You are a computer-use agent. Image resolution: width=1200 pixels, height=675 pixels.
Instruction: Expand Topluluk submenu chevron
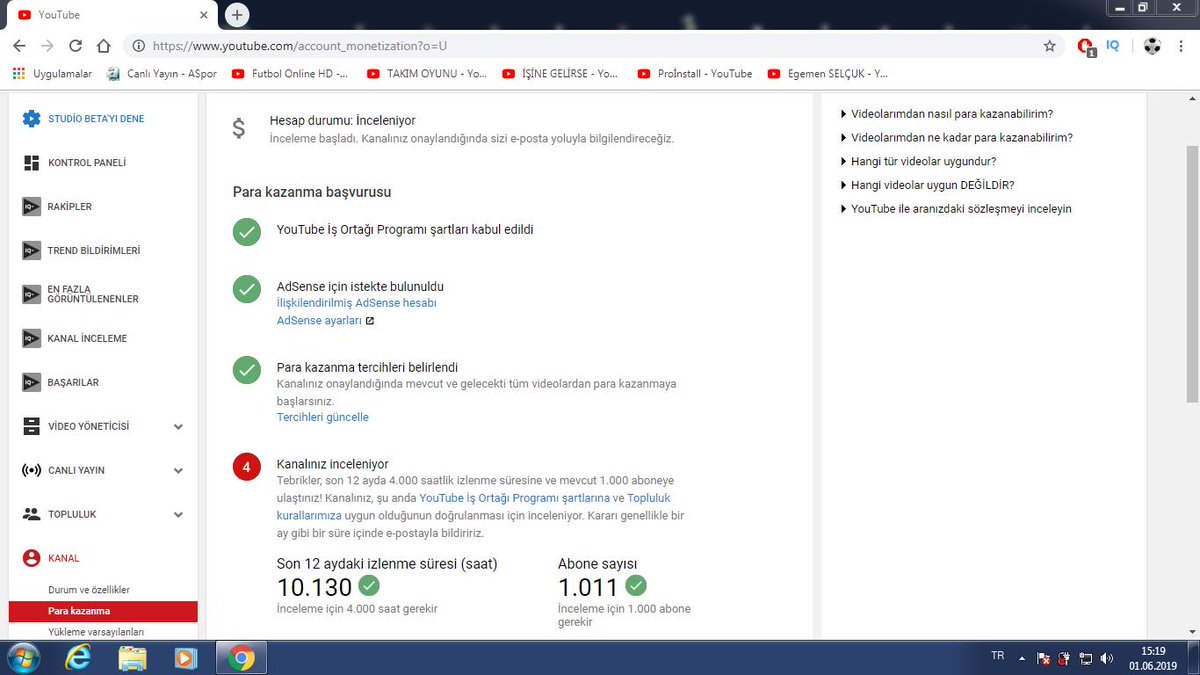(178, 514)
